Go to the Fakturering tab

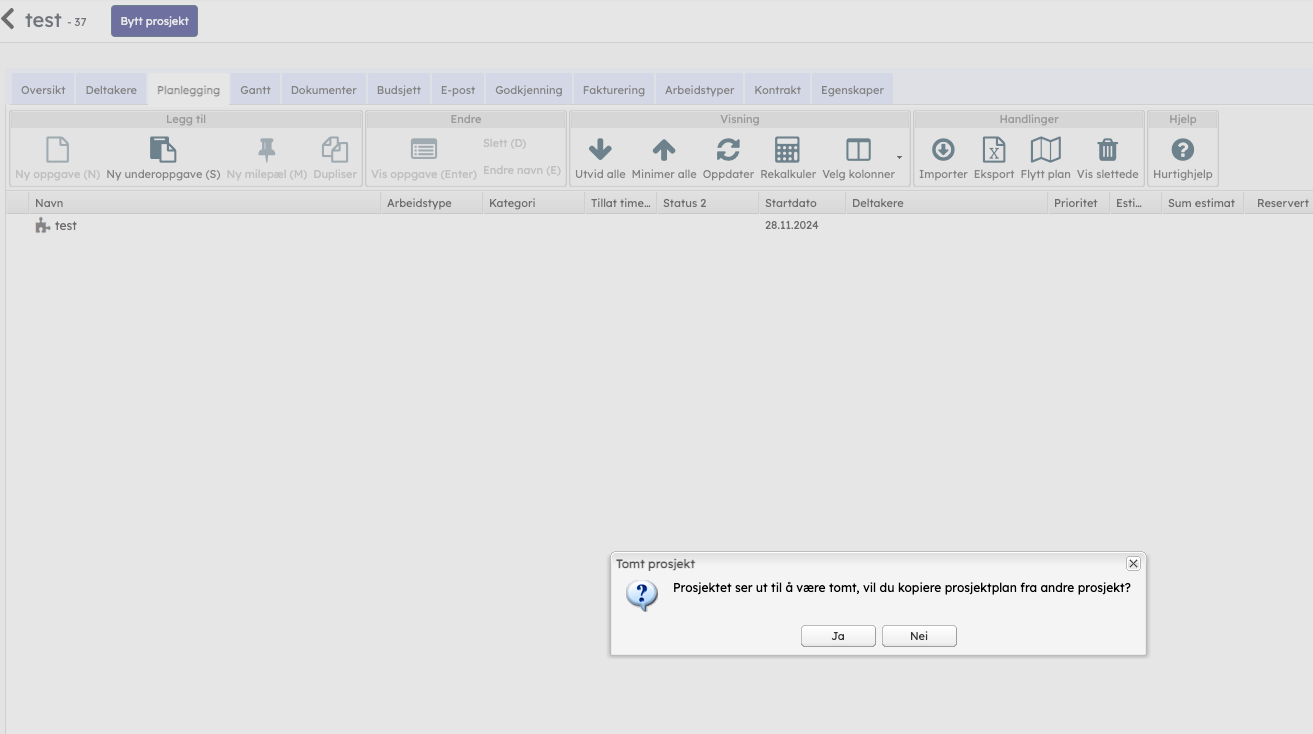tap(613, 90)
